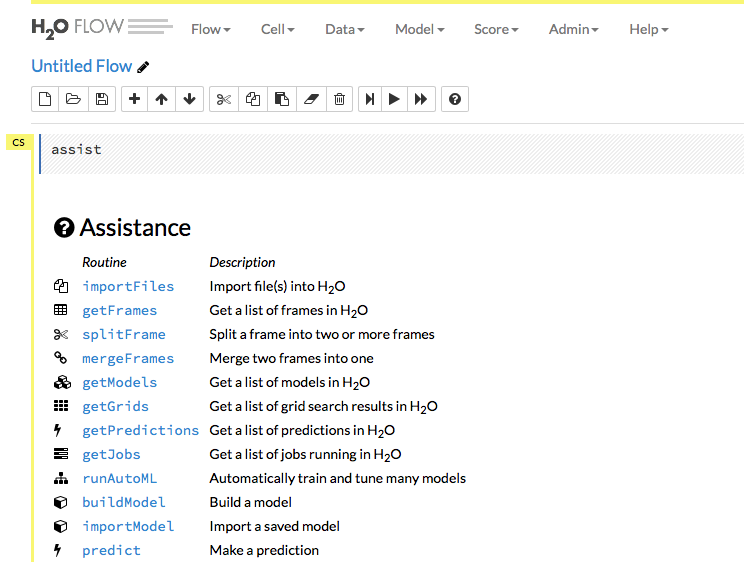Run the cell with the play icon
Screen dimensions: 744x583
[394, 99]
